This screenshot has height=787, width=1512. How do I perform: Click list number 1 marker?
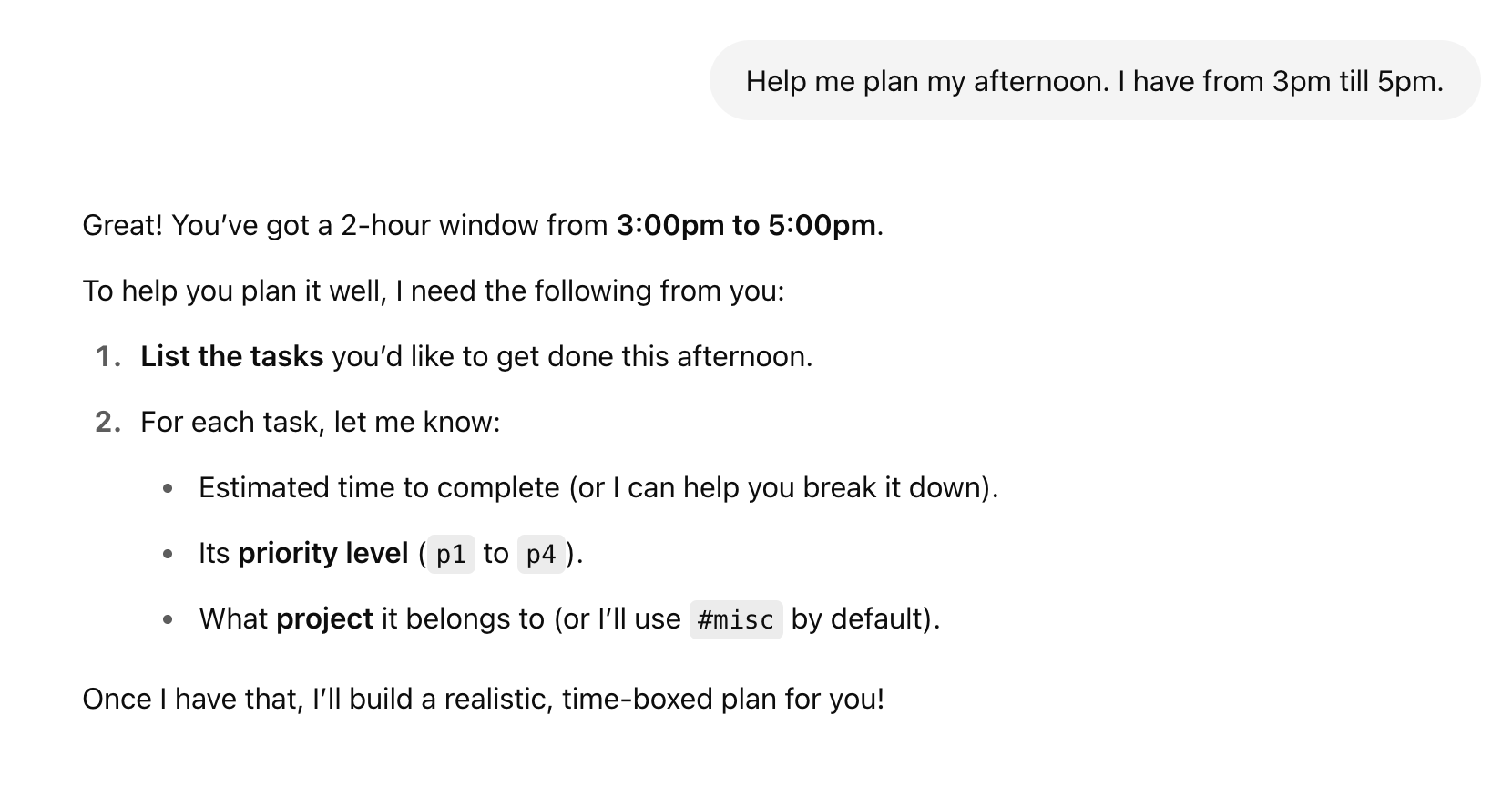point(108,356)
